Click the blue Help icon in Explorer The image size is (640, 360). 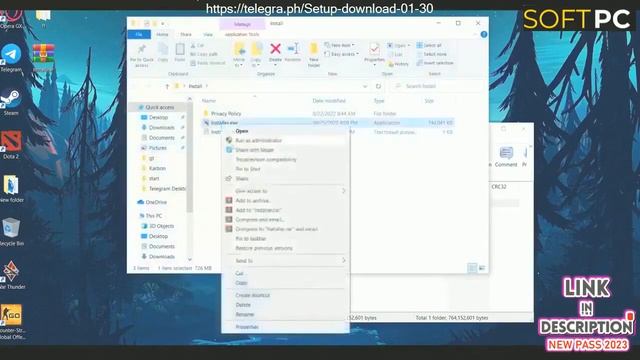tap(484, 35)
